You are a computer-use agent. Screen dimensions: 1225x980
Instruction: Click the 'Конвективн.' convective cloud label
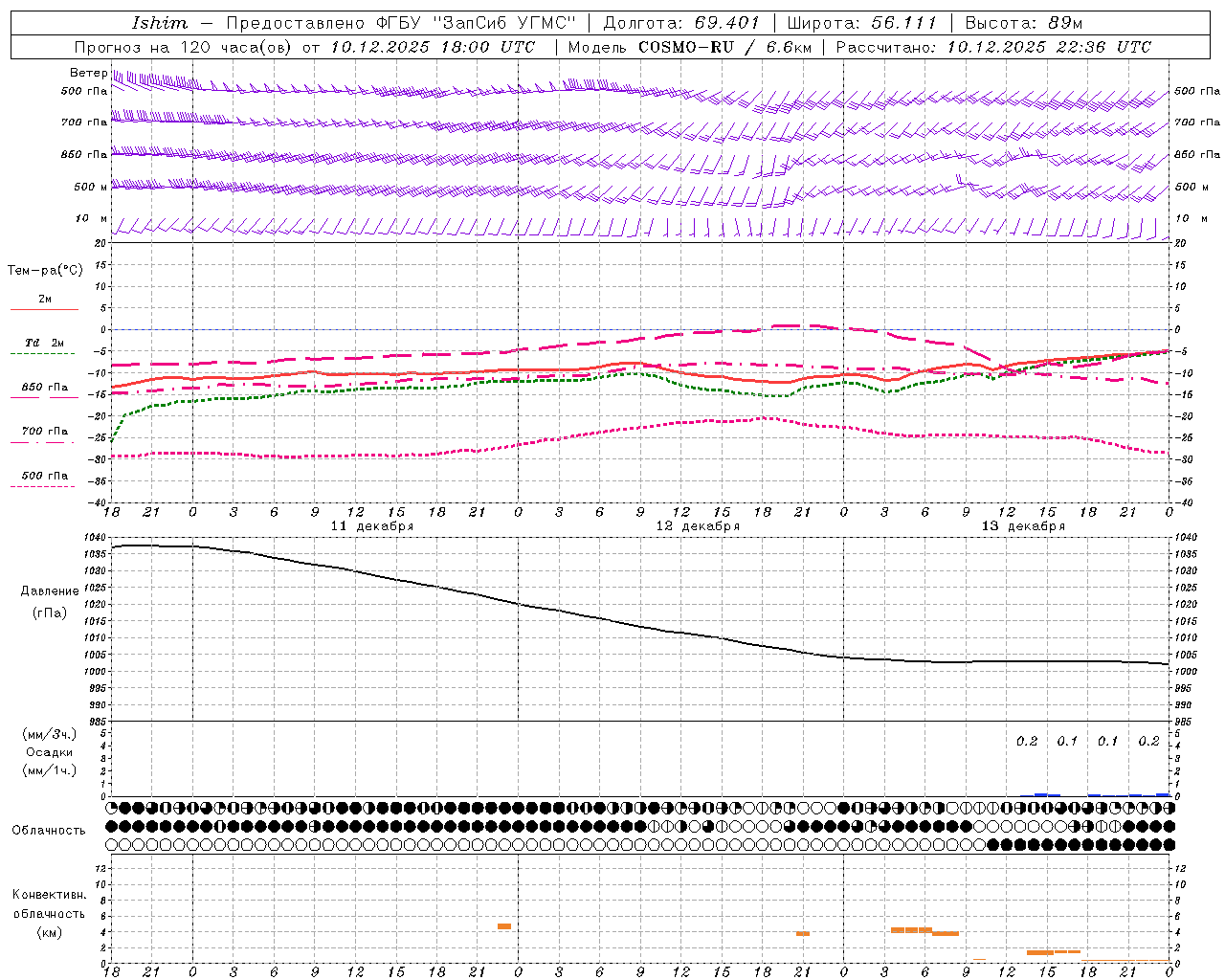[50, 895]
